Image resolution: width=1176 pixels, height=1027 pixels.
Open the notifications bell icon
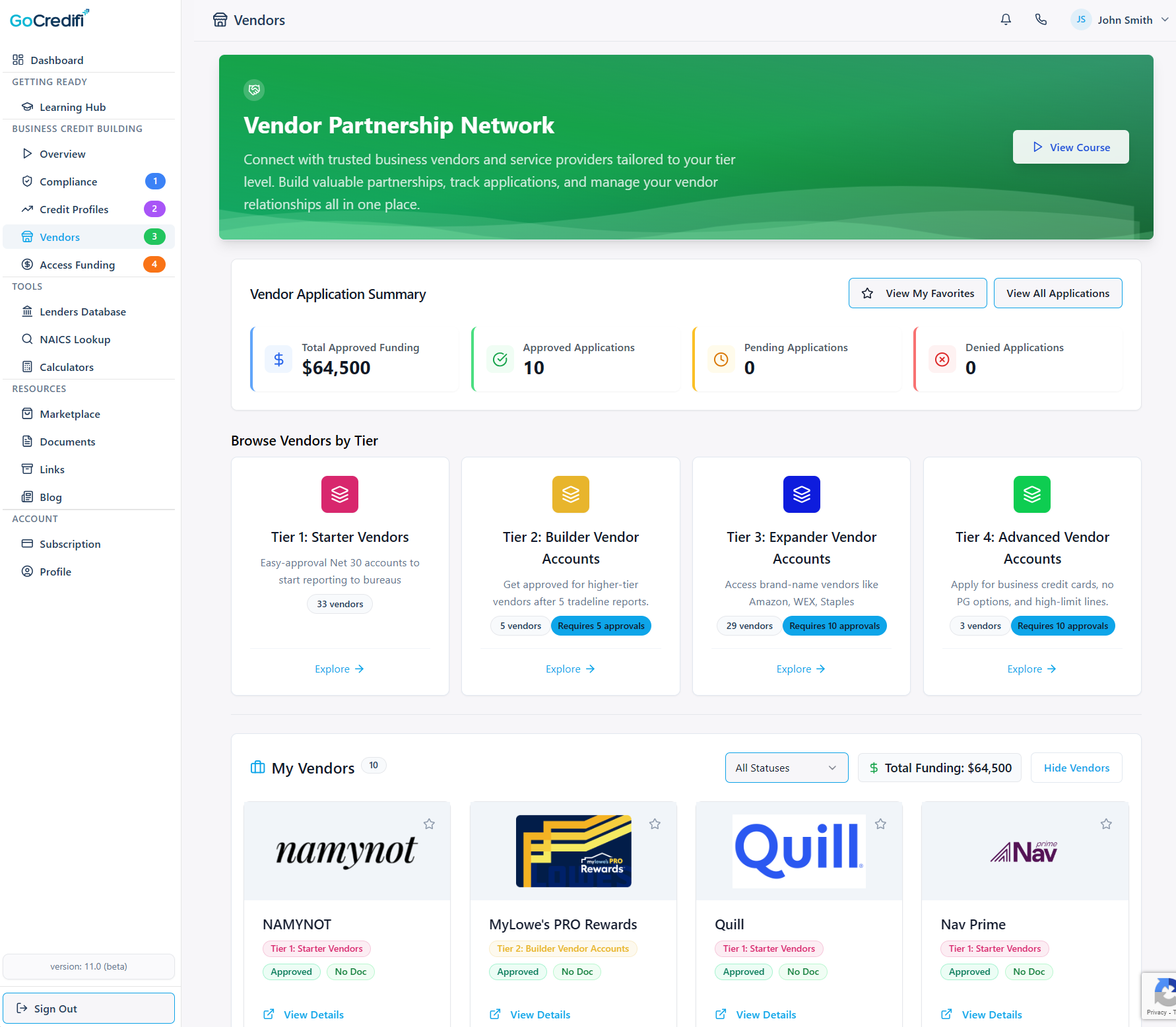[x=1005, y=19]
